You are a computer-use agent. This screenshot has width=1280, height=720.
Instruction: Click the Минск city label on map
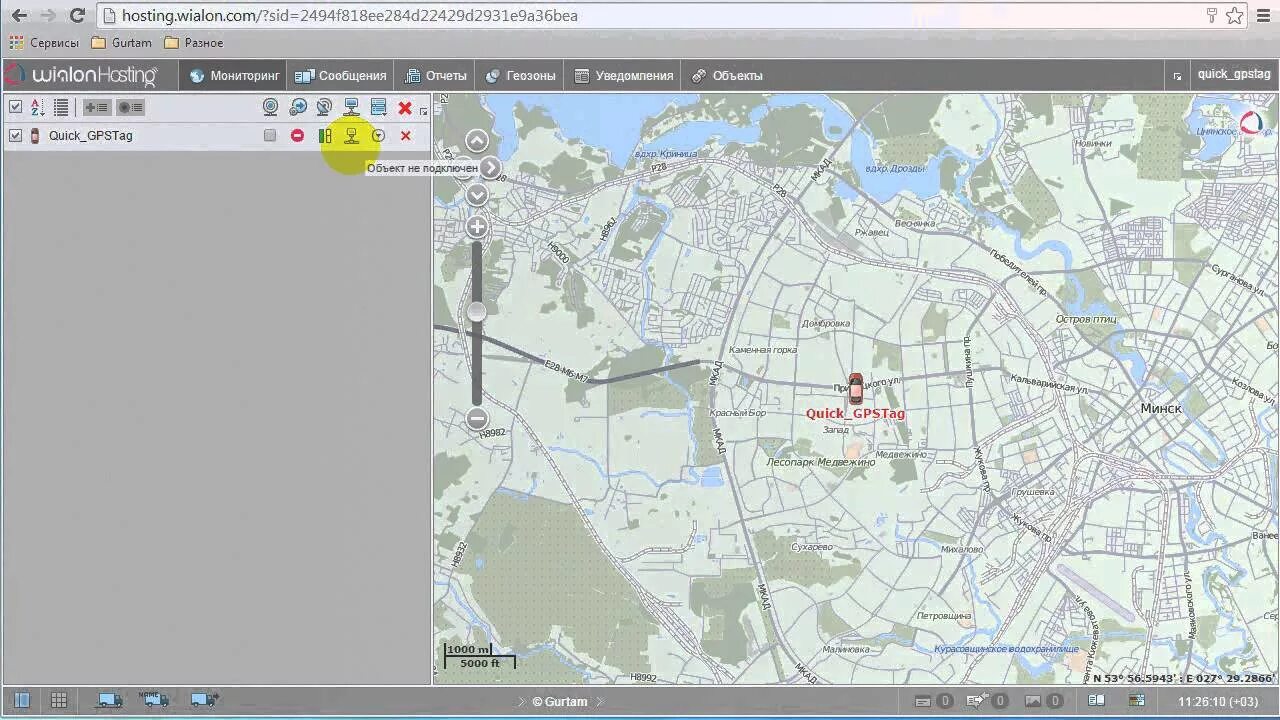coord(1161,408)
